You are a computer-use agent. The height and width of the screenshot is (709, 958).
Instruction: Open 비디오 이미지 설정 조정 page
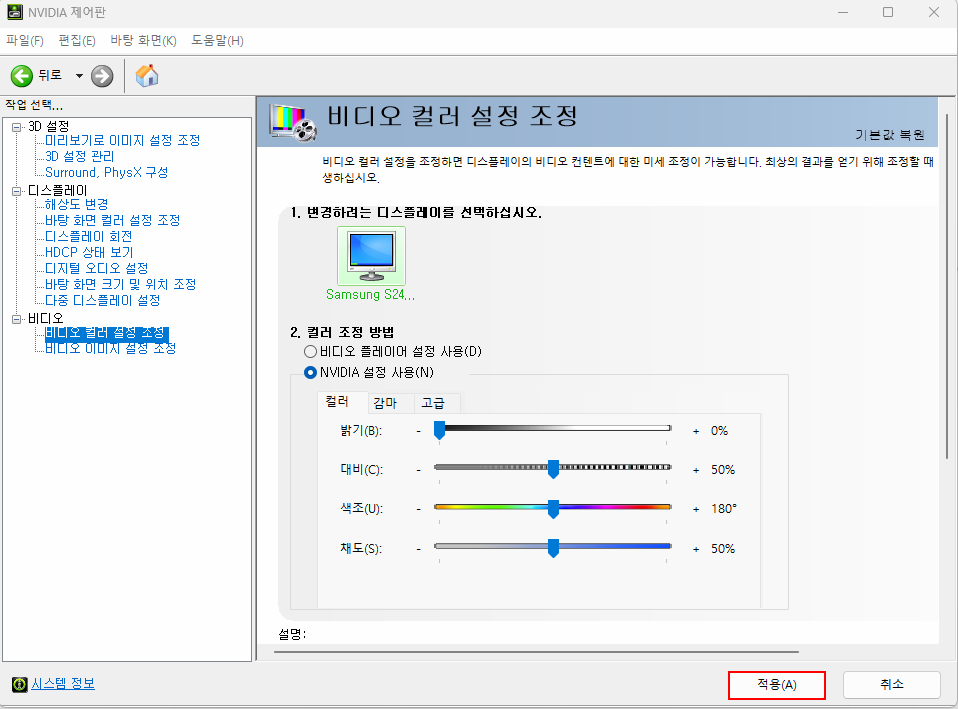tap(111, 348)
